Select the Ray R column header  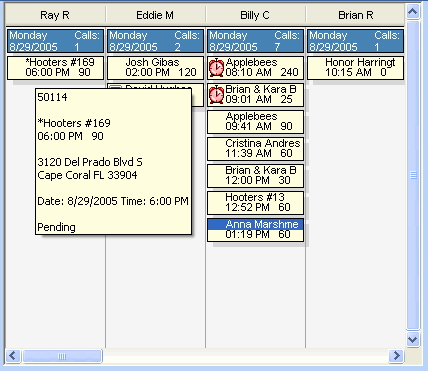click(55, 15)
